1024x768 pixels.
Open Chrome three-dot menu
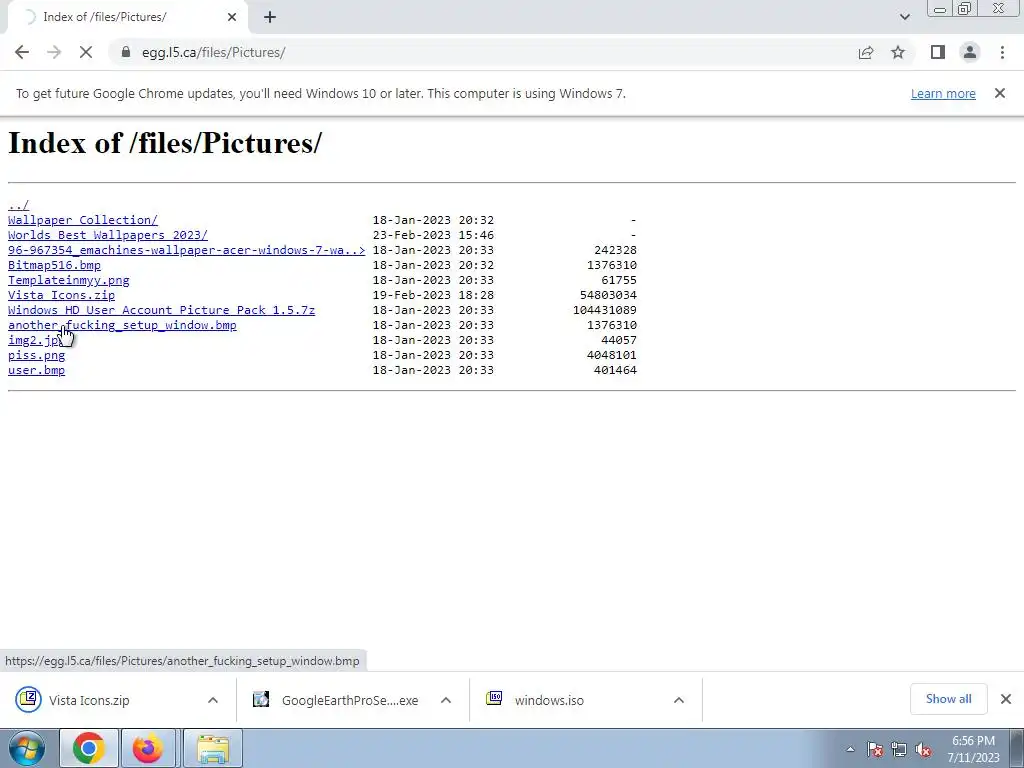click(1002, 52)
